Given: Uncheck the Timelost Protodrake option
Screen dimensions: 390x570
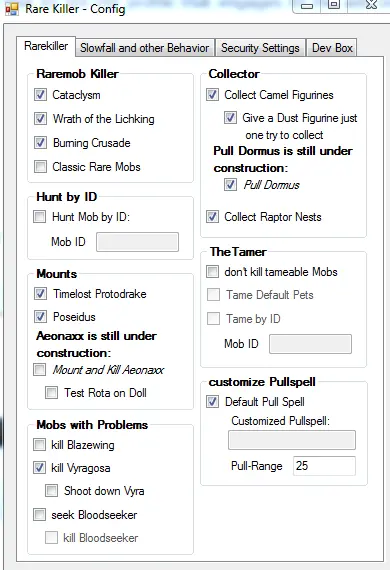Looking at the screenshot, I should [x=40, y=293].
